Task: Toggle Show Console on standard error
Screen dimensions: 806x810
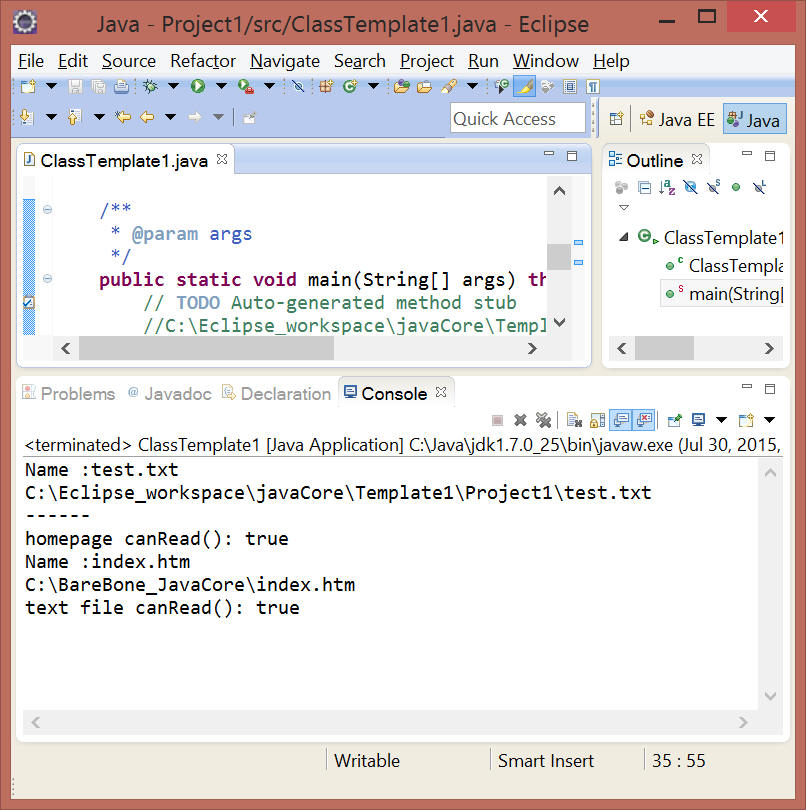Action: pyautogui.click(x=644, y=420)
